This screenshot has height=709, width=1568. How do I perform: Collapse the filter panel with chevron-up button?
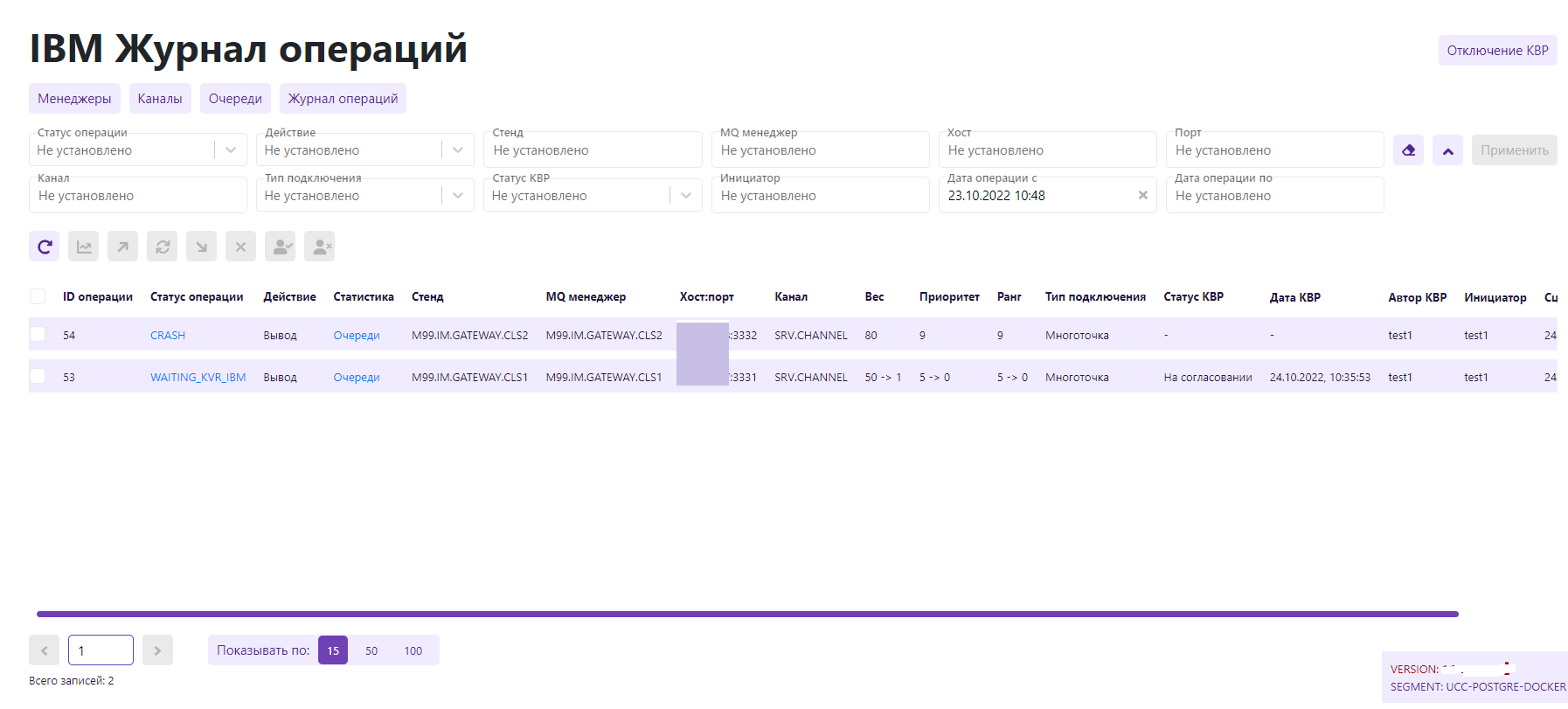[1447, 150]
